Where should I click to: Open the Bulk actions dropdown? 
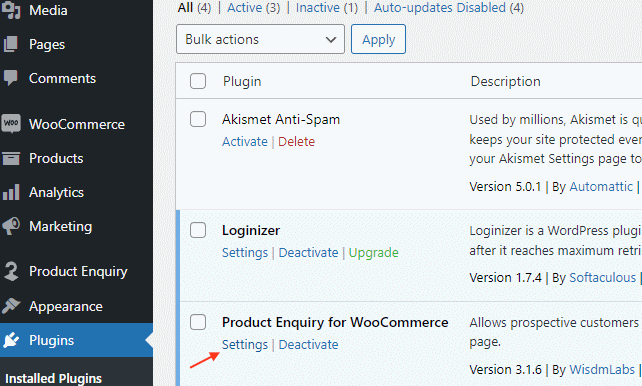click(260, 39)
